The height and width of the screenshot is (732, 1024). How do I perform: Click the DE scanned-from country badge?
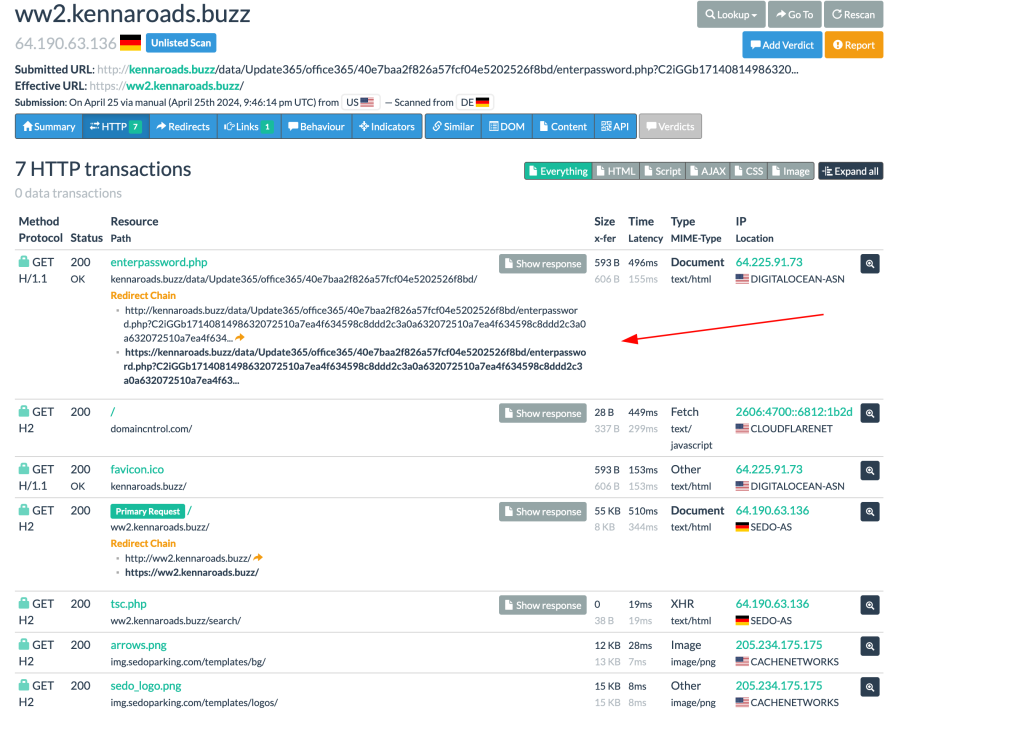475,103
